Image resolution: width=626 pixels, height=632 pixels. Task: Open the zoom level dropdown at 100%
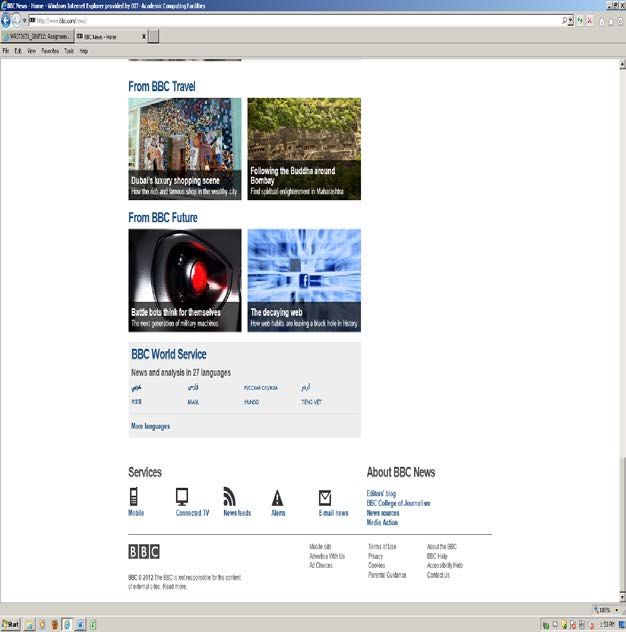[617, 610]
